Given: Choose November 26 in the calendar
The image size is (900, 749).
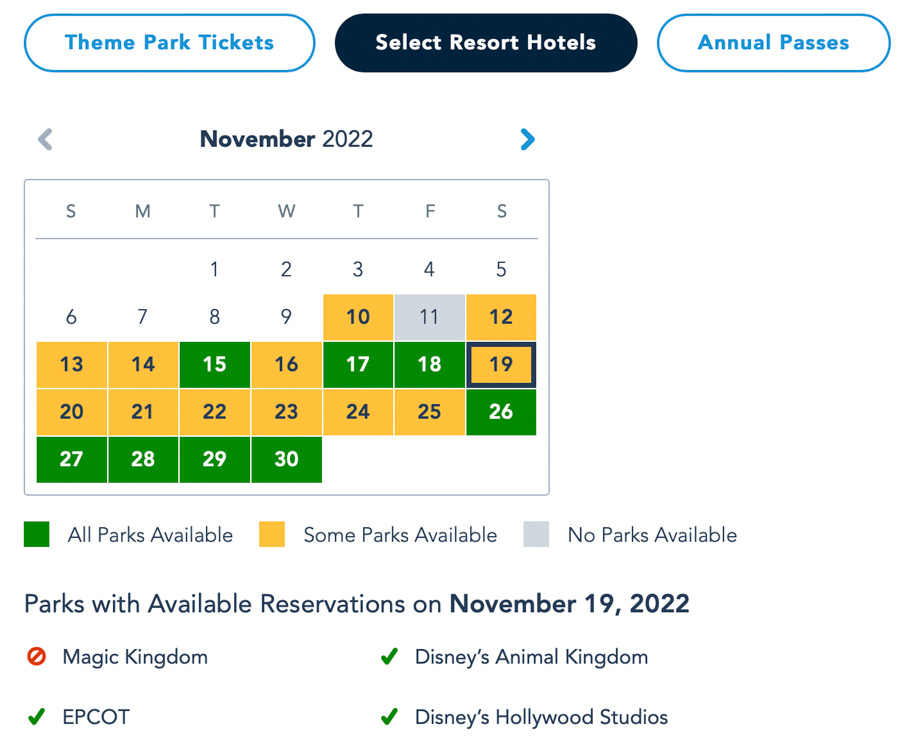Looking at the screenshot, I should [501, 412].
